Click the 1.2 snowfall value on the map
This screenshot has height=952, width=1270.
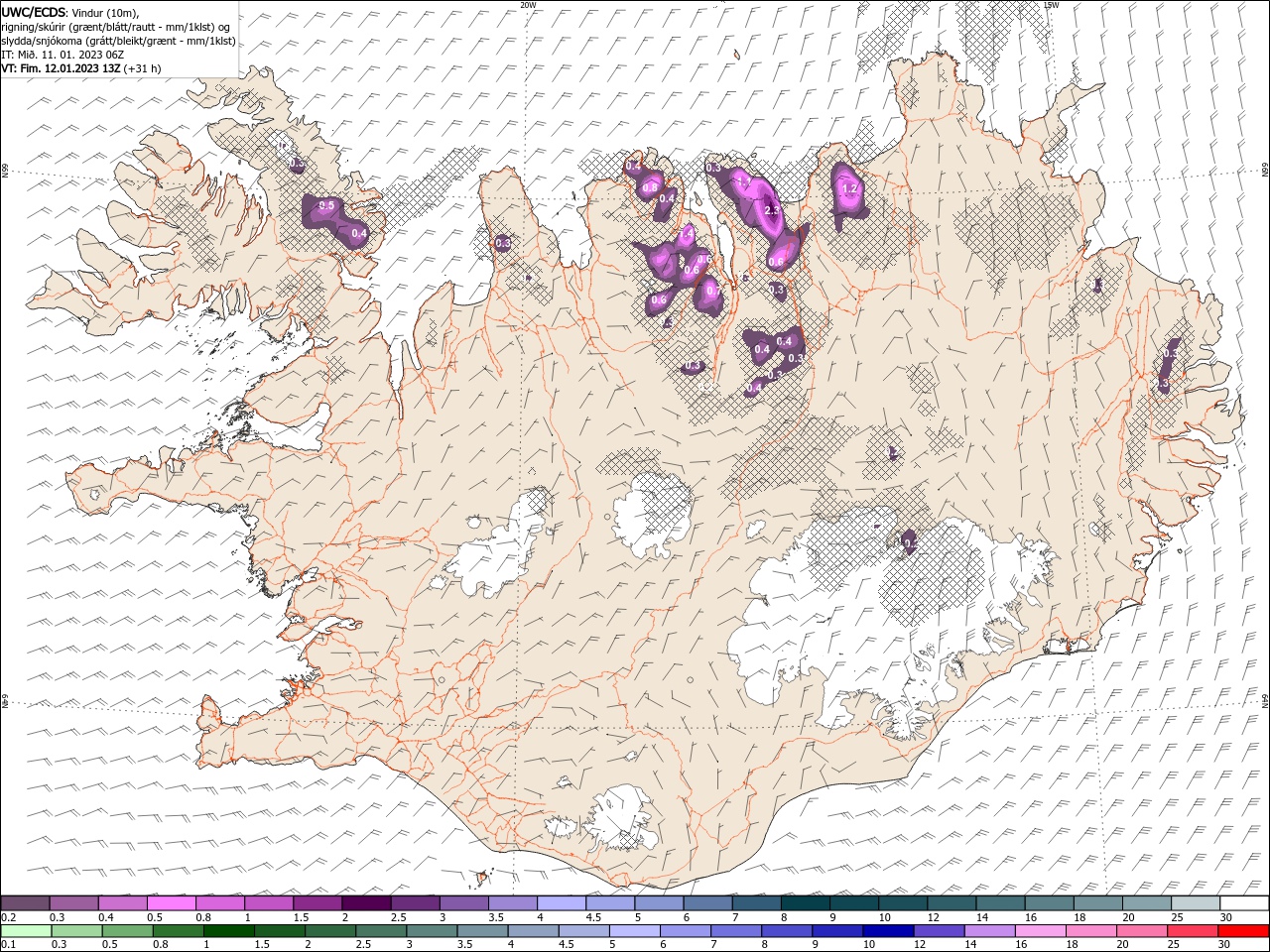coord(849,187)
